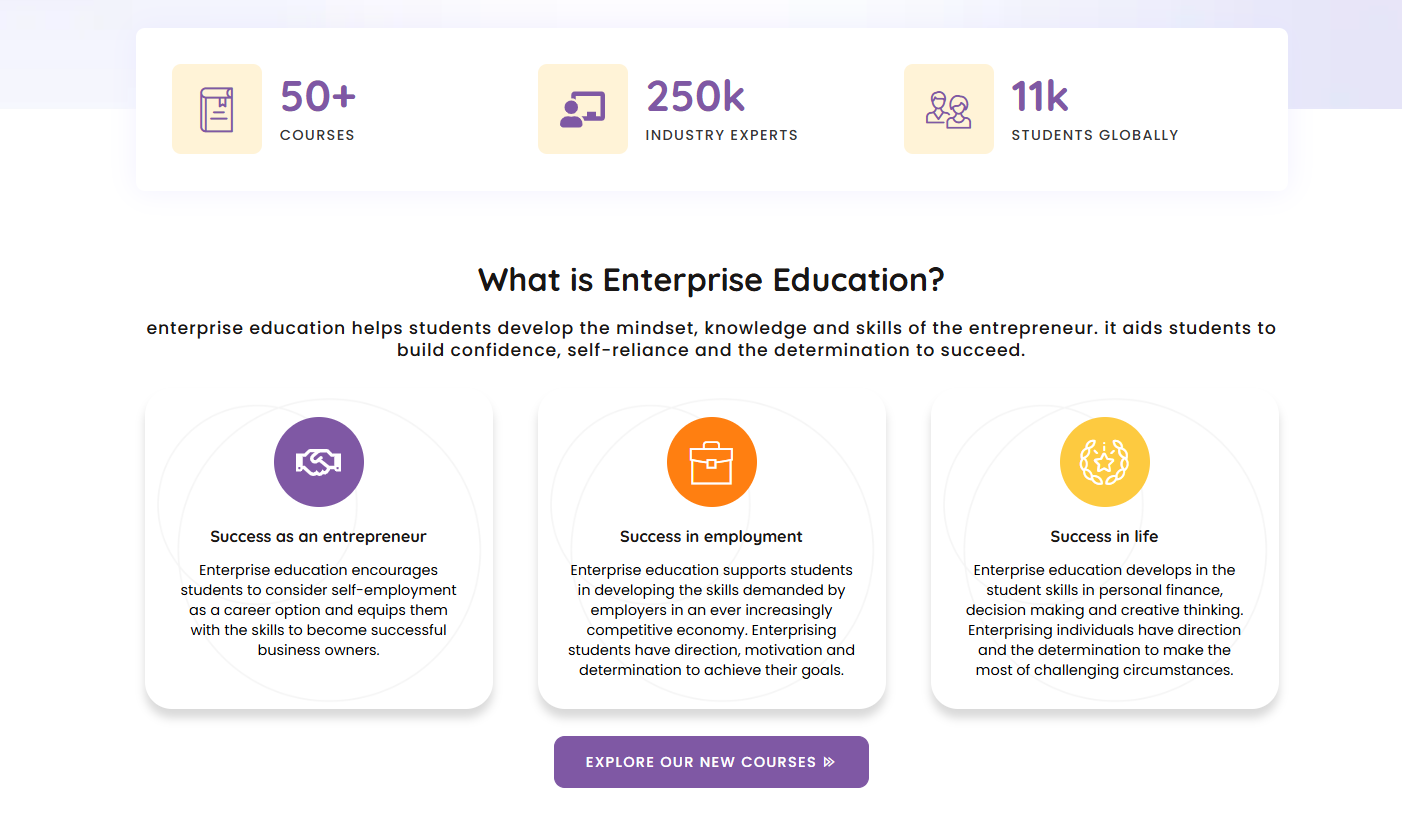The image size is (1402, 822).
Task: Click the double arrow on Explore button
Action: [829, 762]
